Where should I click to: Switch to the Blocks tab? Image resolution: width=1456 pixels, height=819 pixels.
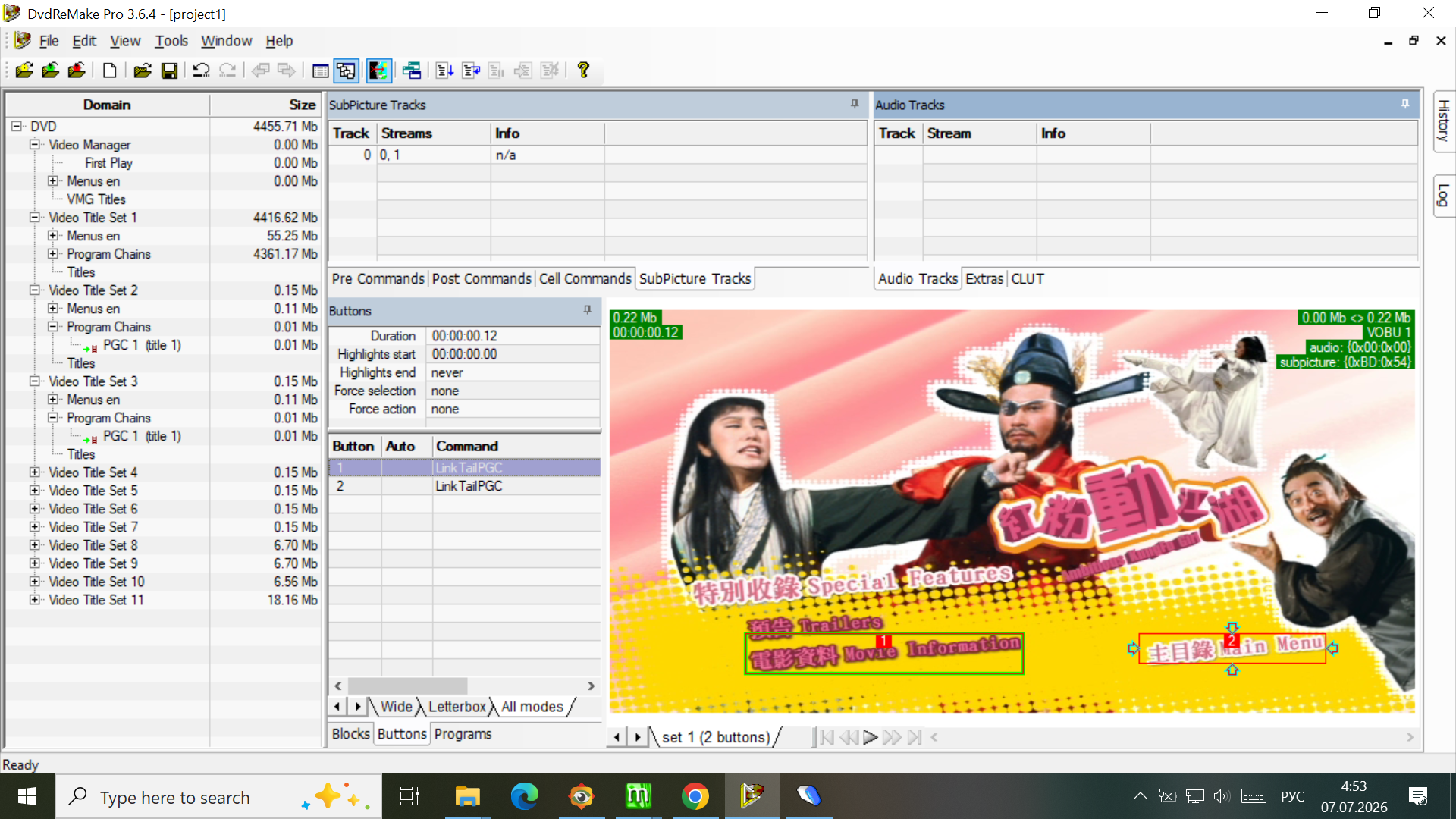(351, 734)
